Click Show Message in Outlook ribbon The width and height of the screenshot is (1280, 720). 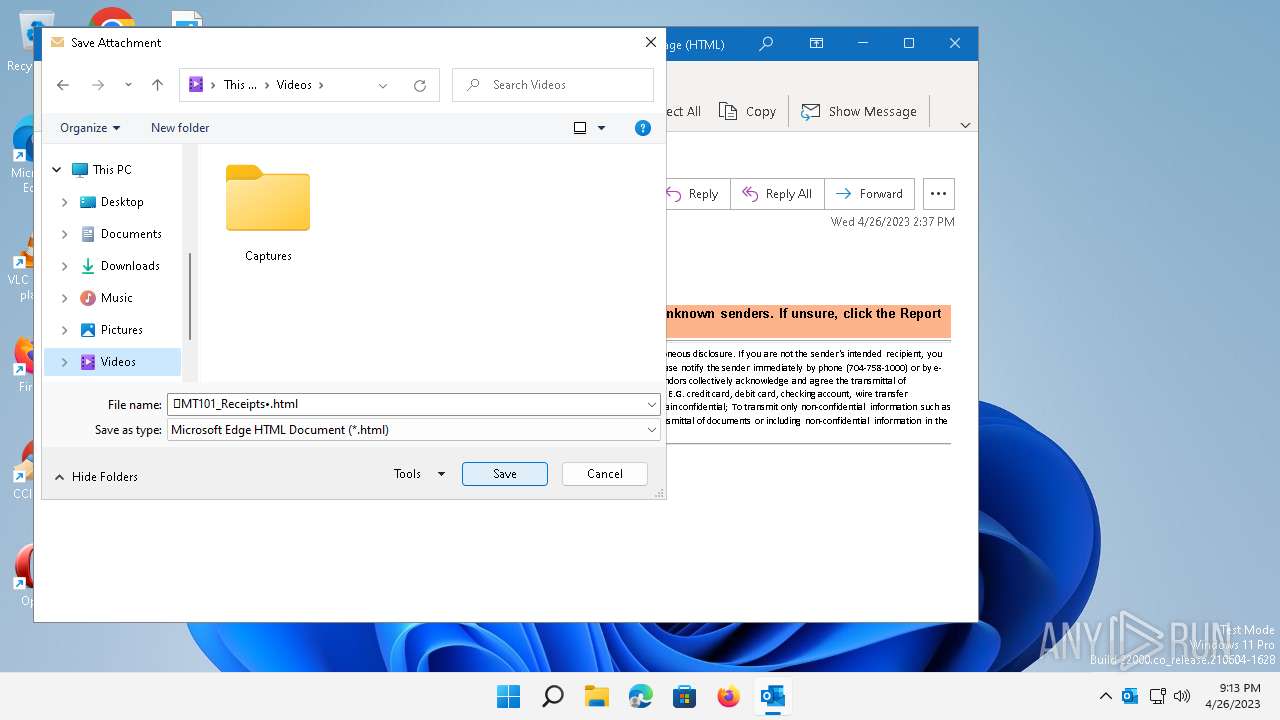click(x=859, y=112)
